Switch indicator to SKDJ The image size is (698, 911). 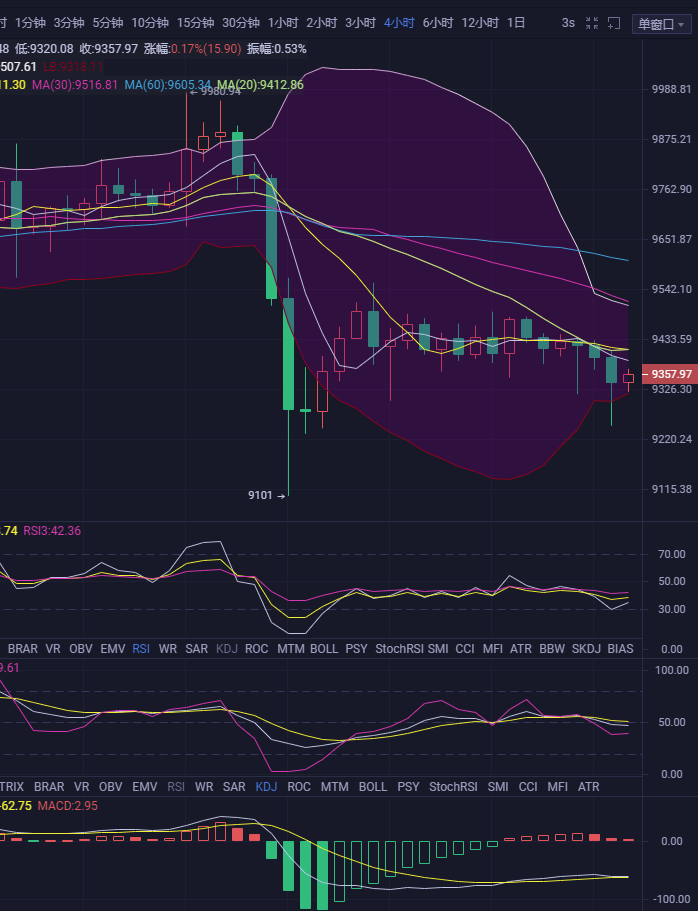pyautogui.click(x=585, y=649)
